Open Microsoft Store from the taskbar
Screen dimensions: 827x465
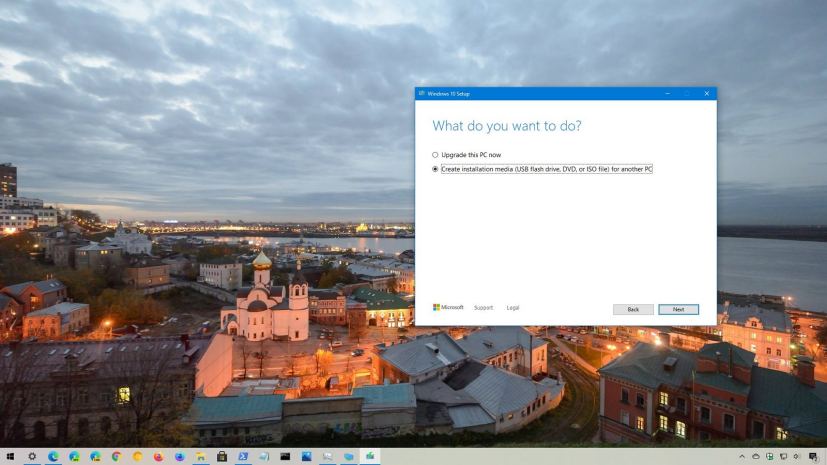pos(222,456)
